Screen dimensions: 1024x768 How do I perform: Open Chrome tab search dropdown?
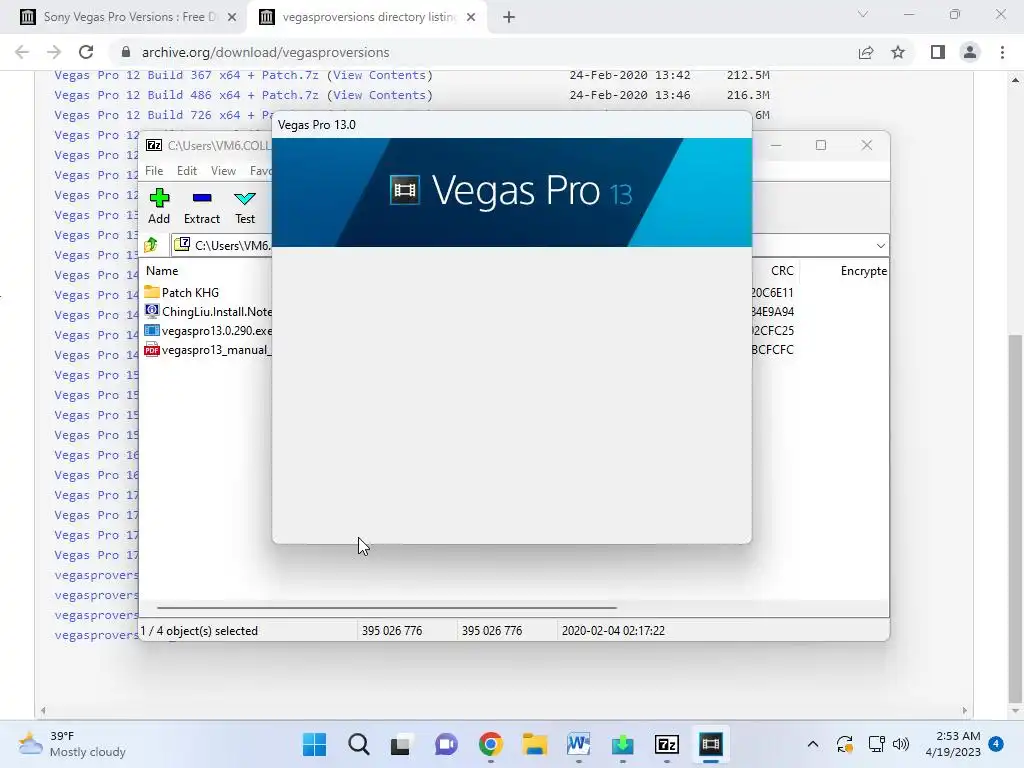pos(863,14)
